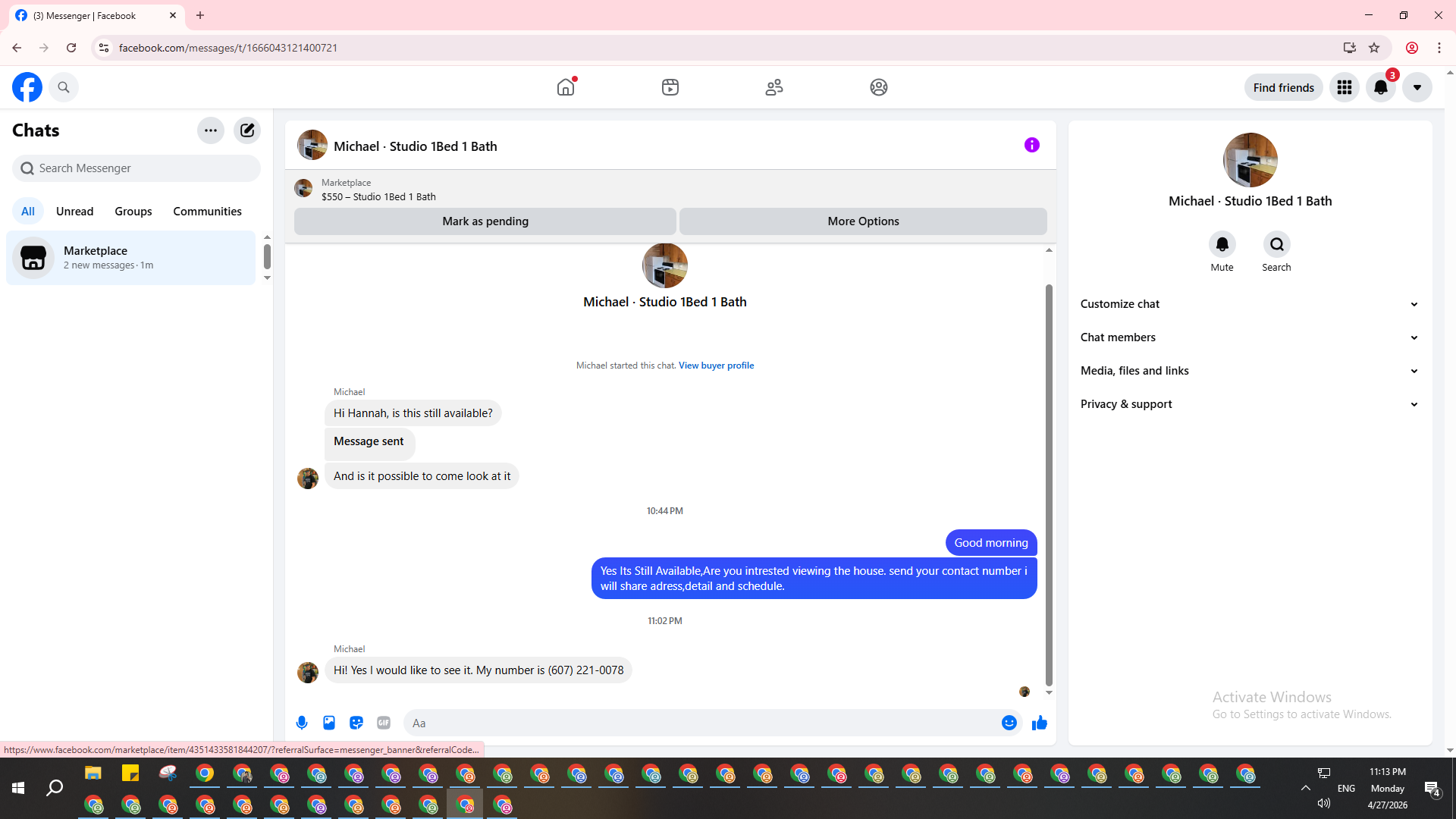The image size is (1456, 819).
Task: Click Michael's large profile photo in right panel
Action: click(1250, 160)
